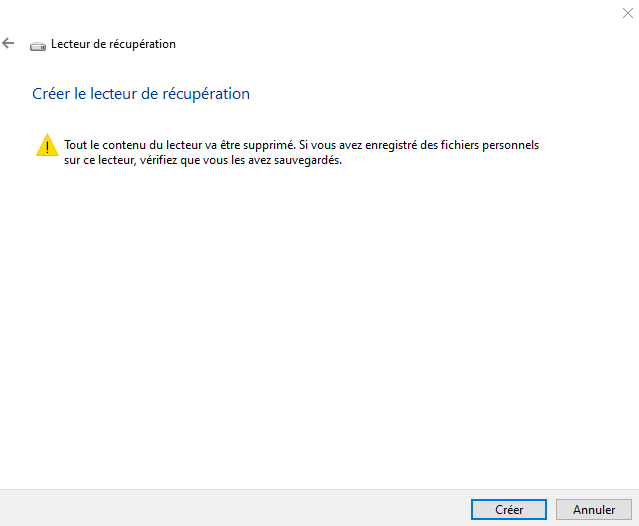
Task: Click the blue heading 'Créer le lecteur de récupération'
Action: (x=141, y=94)
